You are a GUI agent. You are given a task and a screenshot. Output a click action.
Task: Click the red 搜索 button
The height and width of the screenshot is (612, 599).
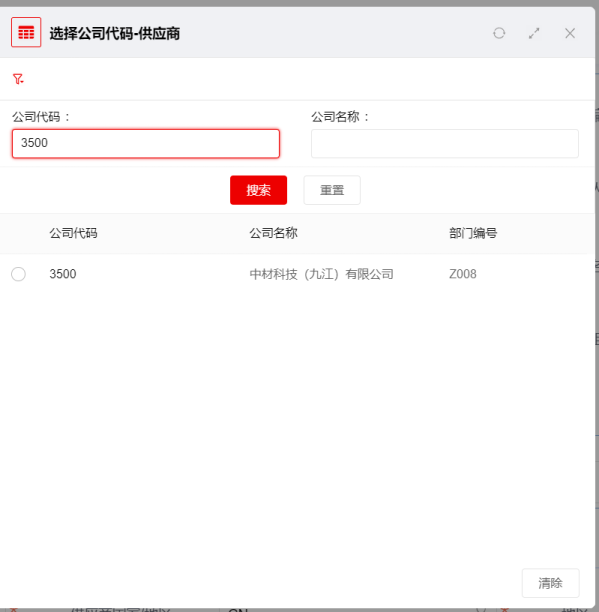point(258,190)
